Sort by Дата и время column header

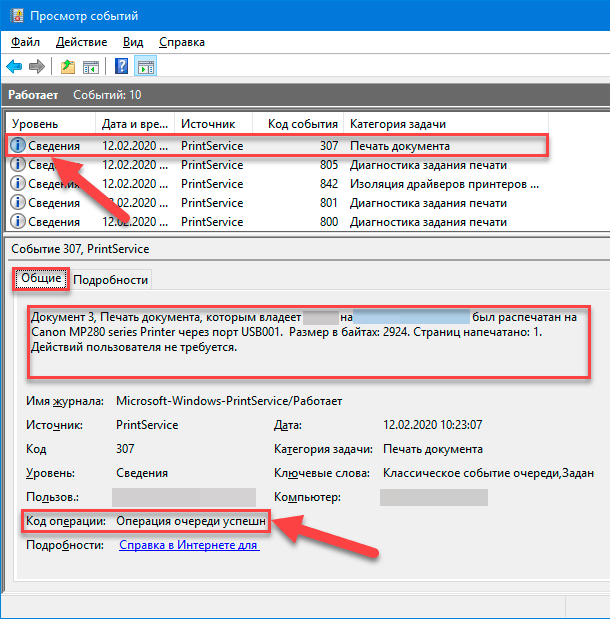coord(135,124)
